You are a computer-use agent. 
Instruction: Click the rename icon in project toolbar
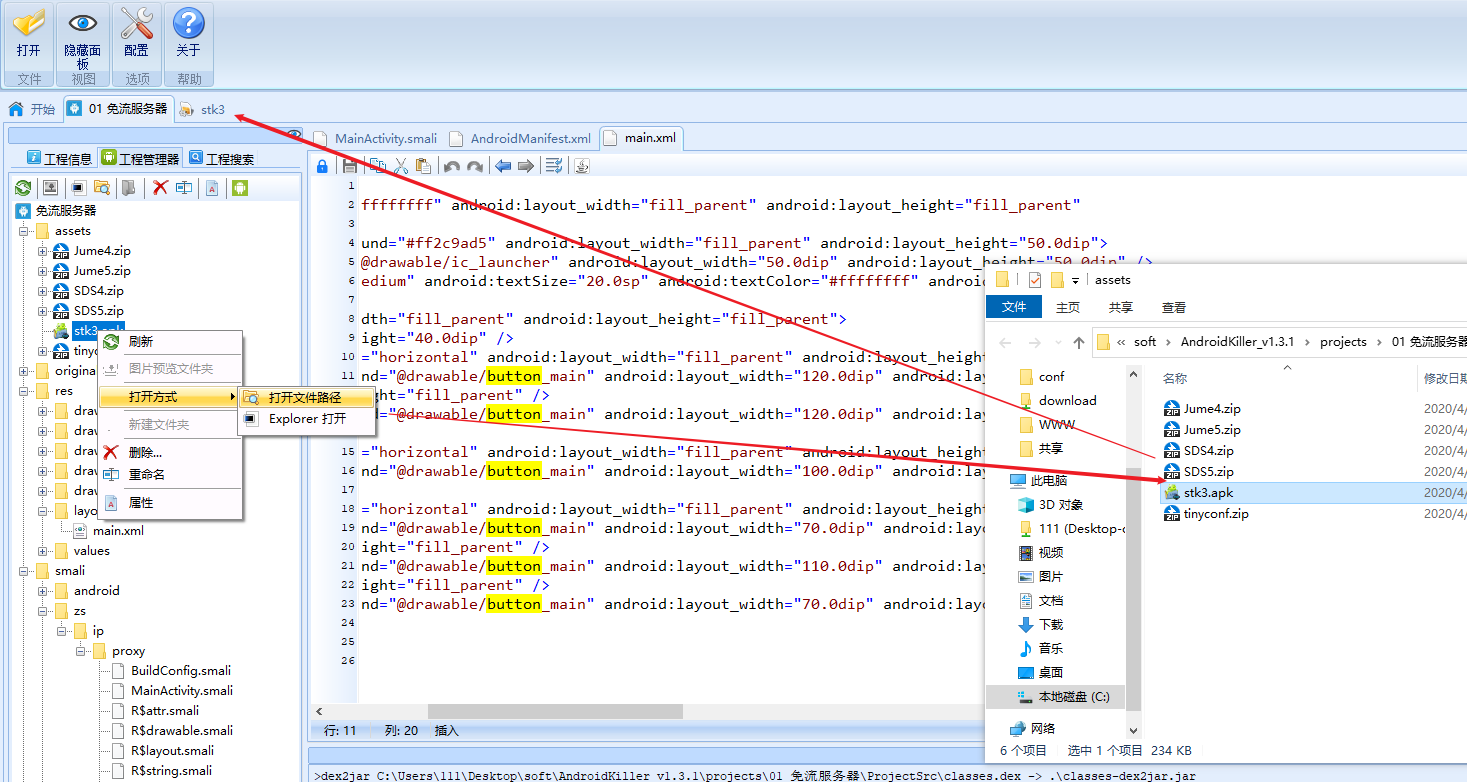click(184, 187)
